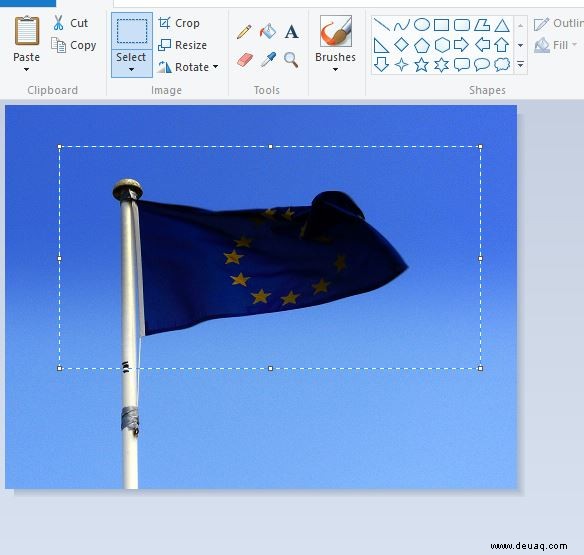The height and width of the screenshot is (555, 584).
Task: Click the Paste clipboard icon
Action: [26, 31]
